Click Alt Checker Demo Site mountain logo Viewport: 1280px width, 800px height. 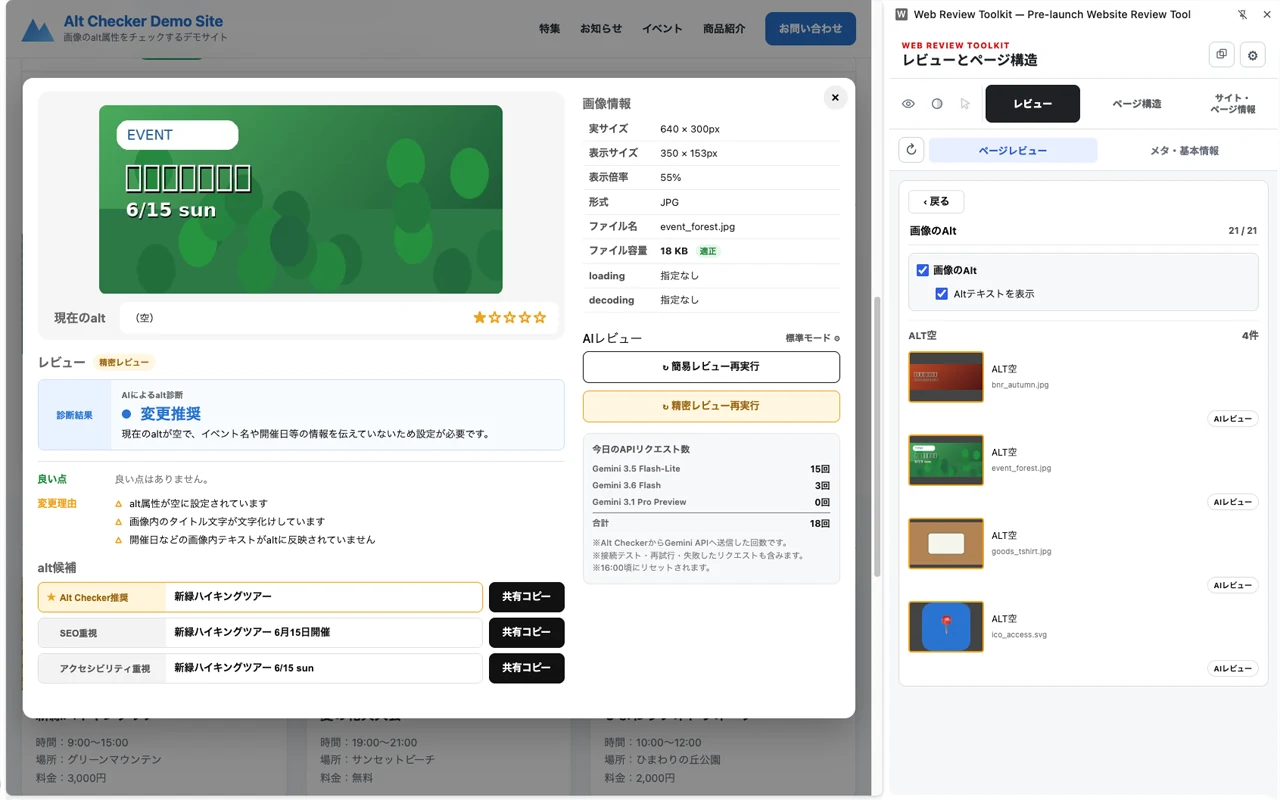pyautogui.click(x=38, y=30)
